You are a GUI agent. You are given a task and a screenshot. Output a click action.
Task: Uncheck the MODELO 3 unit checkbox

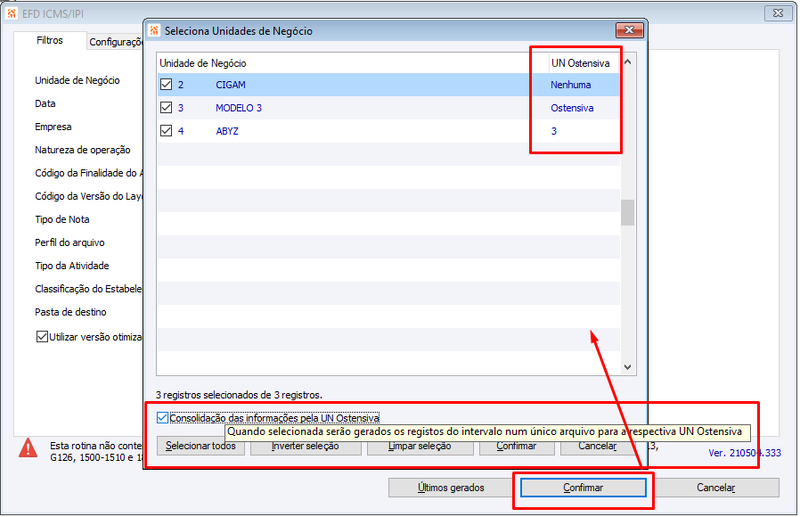(166, 108)
